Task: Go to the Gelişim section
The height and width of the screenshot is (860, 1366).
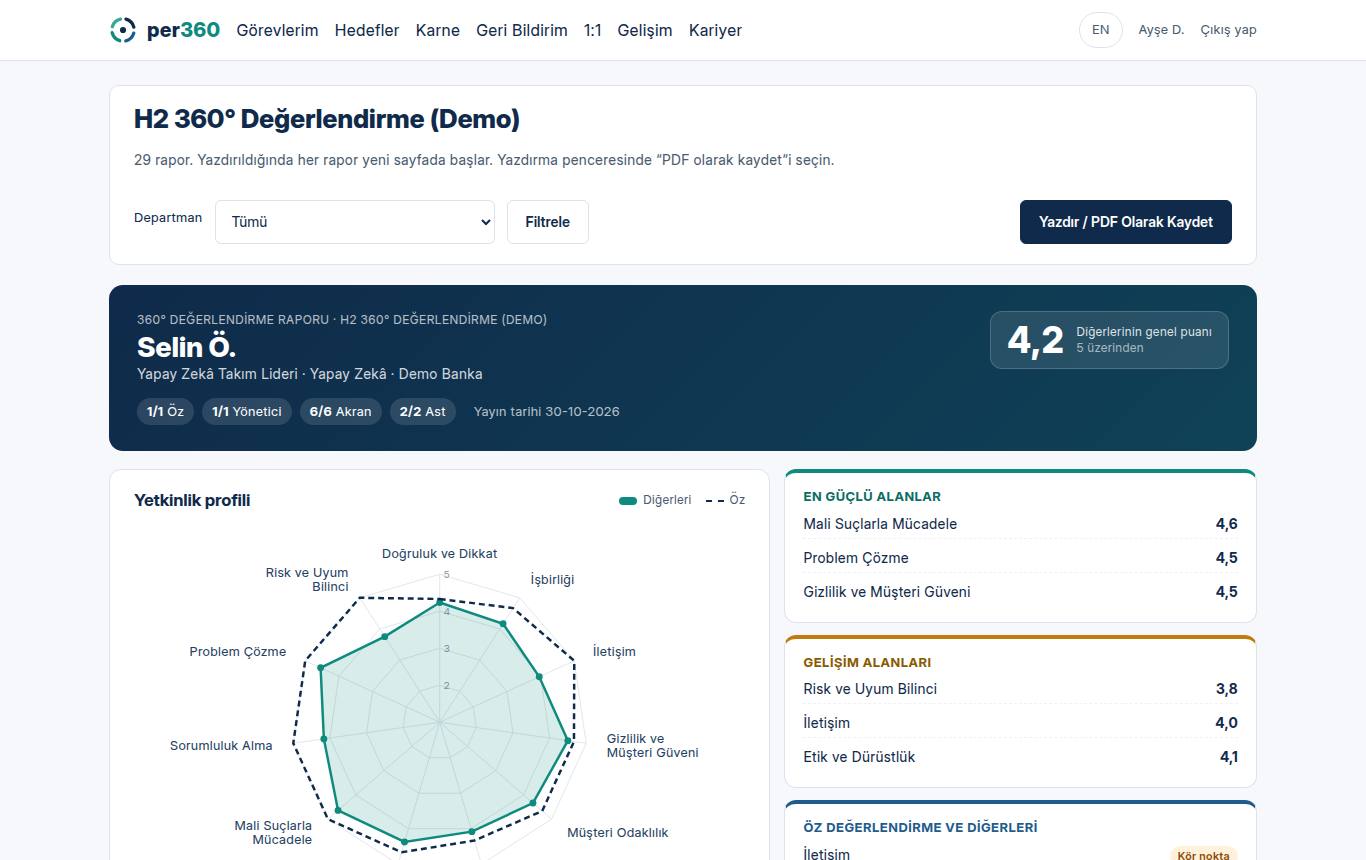Action: [645, 30]
